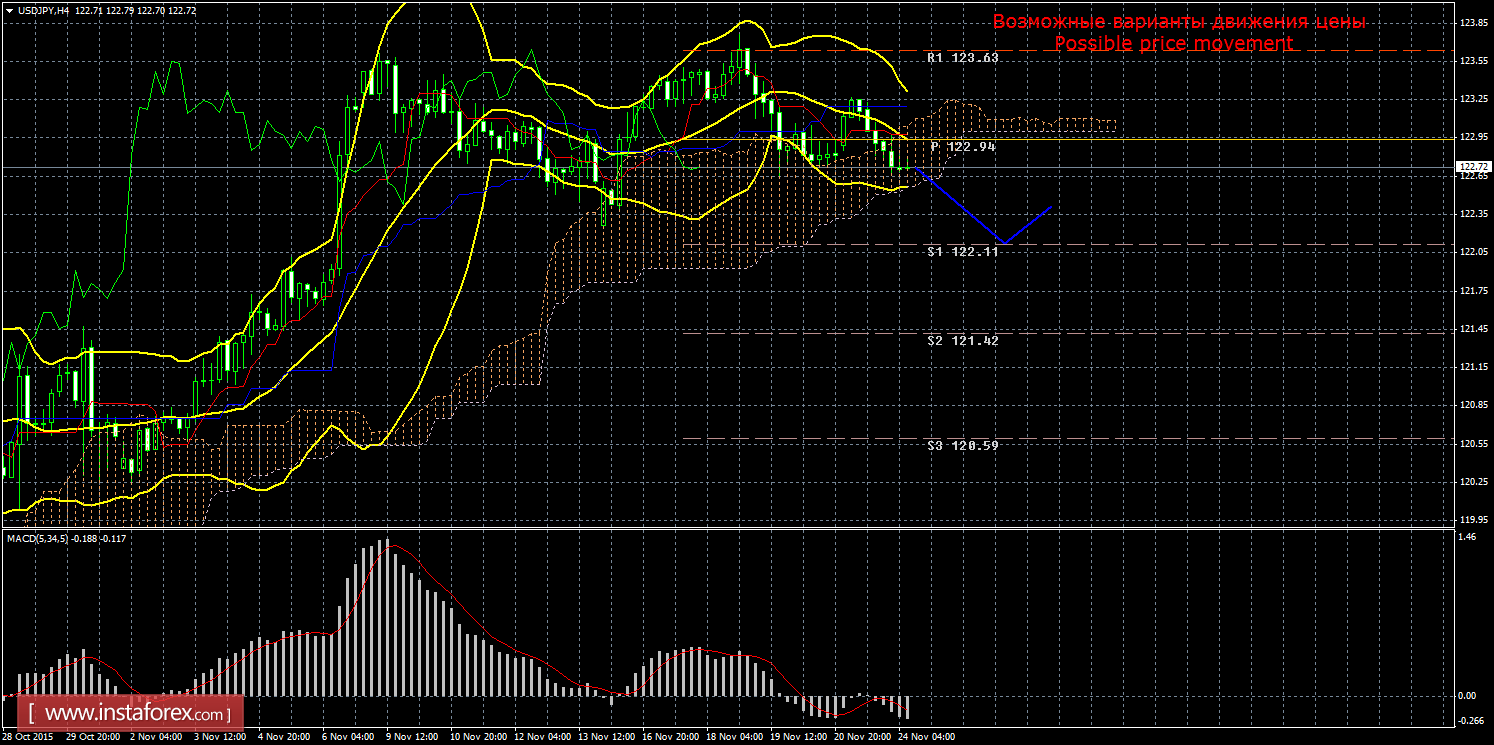The height and width of the screenshot is (745, 1494).
Task: Click the S3 120.59 support label
Action: (x=962, y=446)
